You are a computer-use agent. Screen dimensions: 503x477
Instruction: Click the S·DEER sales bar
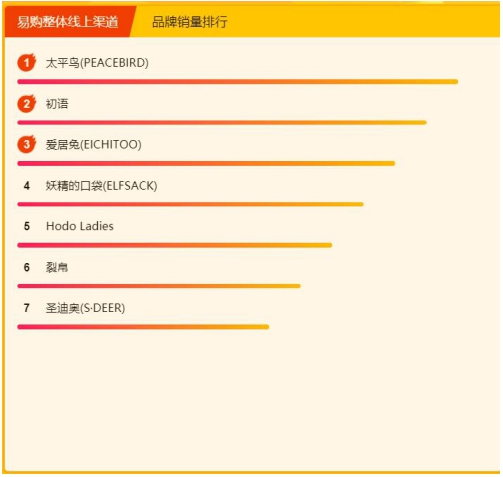click(143, 327)
